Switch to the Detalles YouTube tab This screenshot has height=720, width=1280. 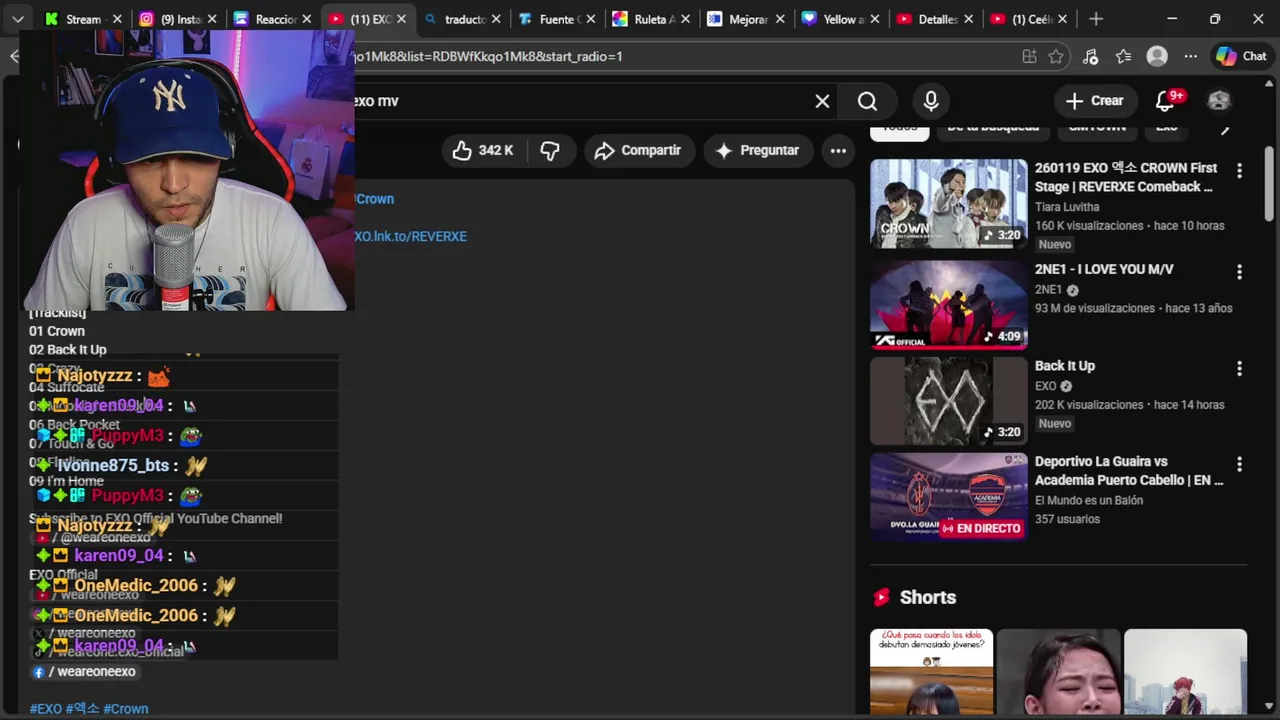(x=933, y=19)
